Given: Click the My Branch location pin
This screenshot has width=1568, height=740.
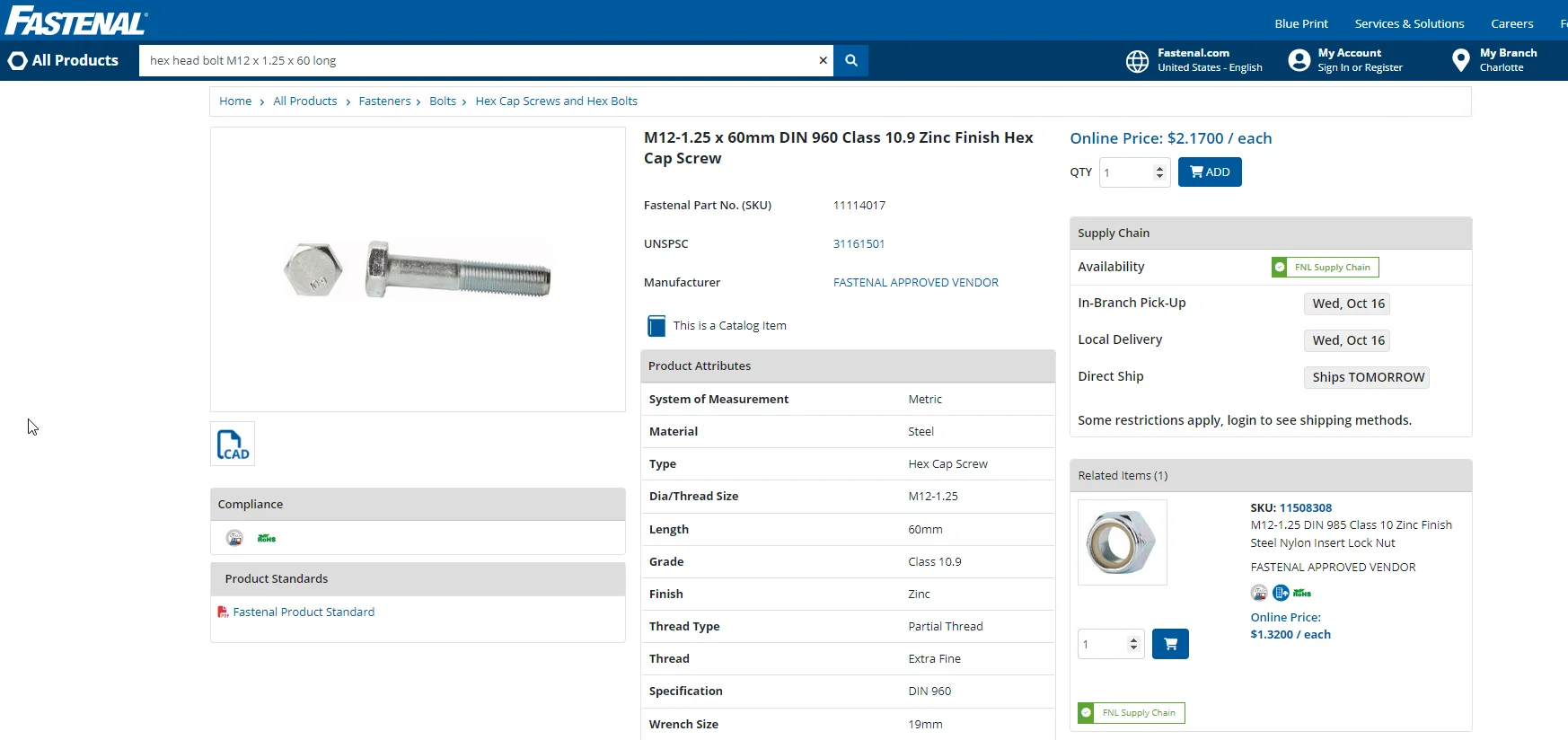Looking at the screenshot, I should pyautogui.click(x=1460, y=60).
